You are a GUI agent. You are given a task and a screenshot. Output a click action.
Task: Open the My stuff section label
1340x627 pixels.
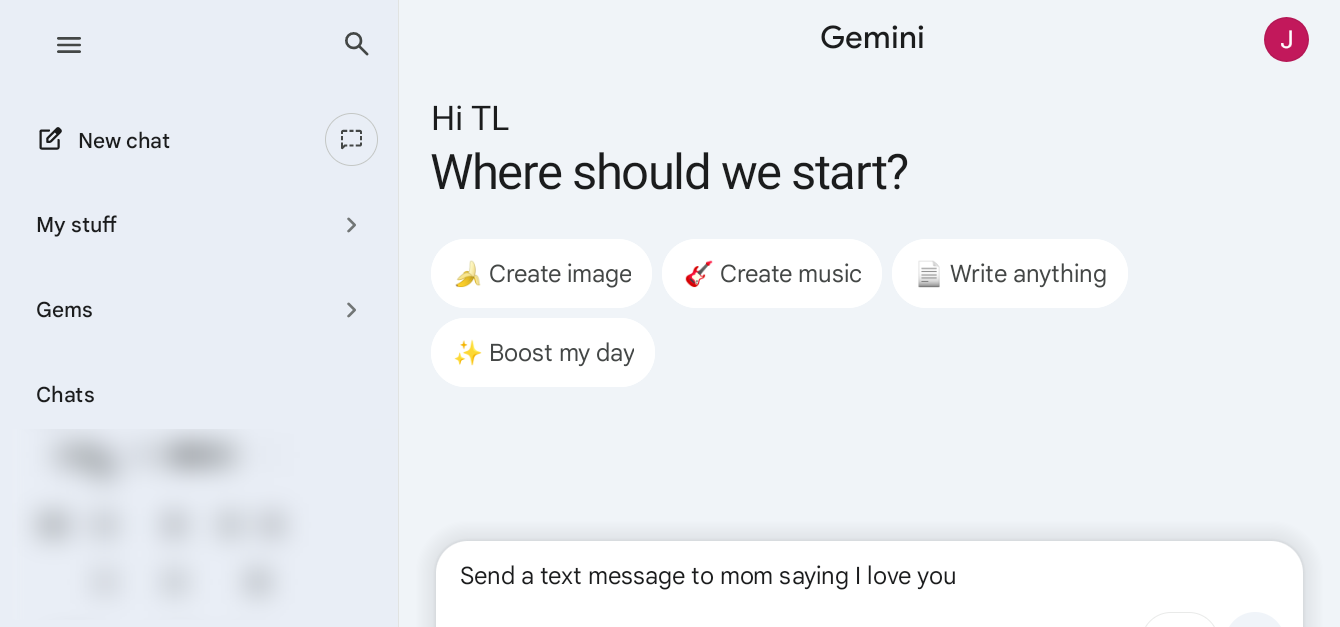tap(76, 225)
